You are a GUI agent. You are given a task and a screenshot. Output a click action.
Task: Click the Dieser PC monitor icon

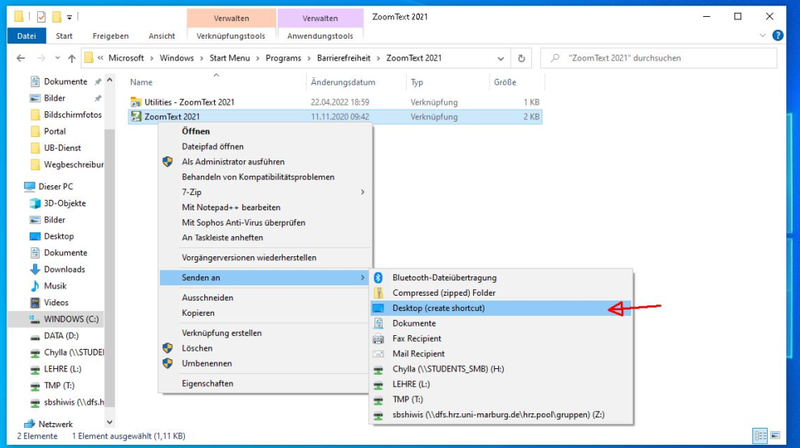pos(30,187)
